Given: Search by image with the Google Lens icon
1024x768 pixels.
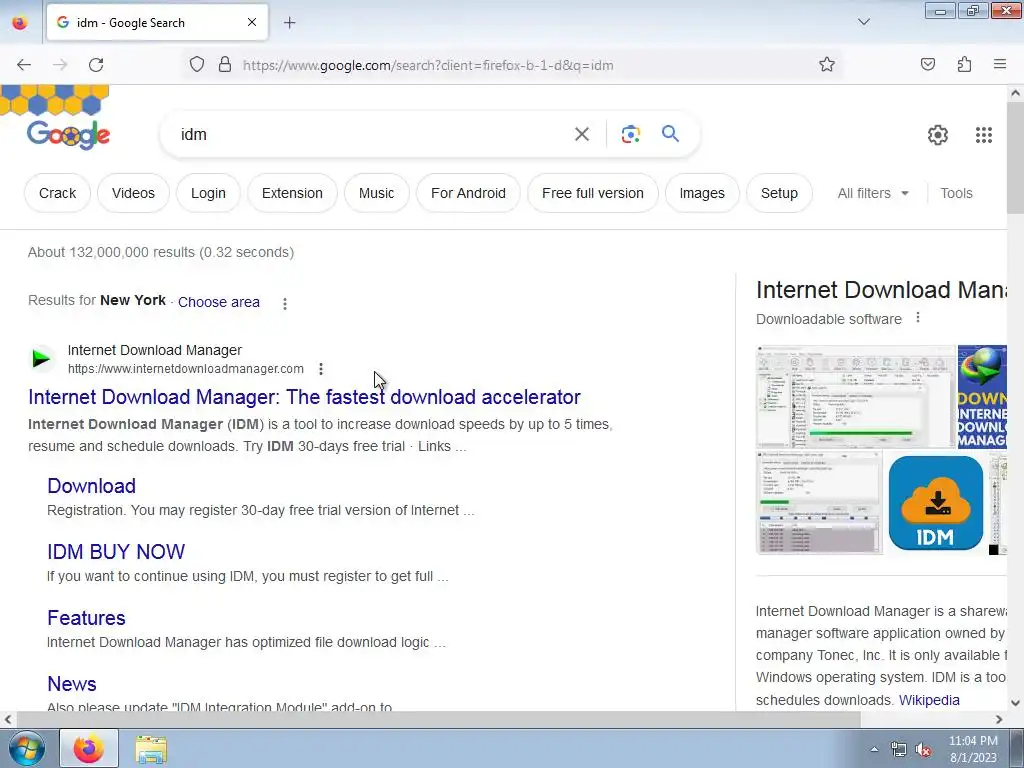Looking at the screenshot, I should point(630,134).
